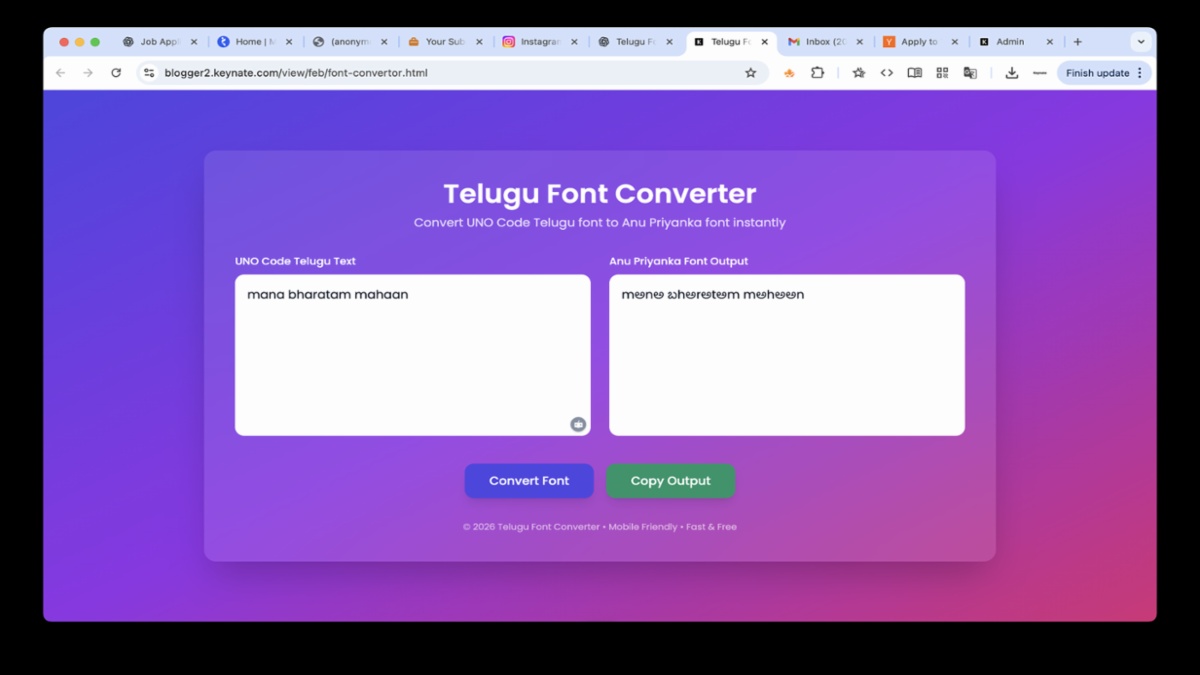Click the Finish update button
Viewport: 1200px width, 675px height.
tap(1096, 73)
